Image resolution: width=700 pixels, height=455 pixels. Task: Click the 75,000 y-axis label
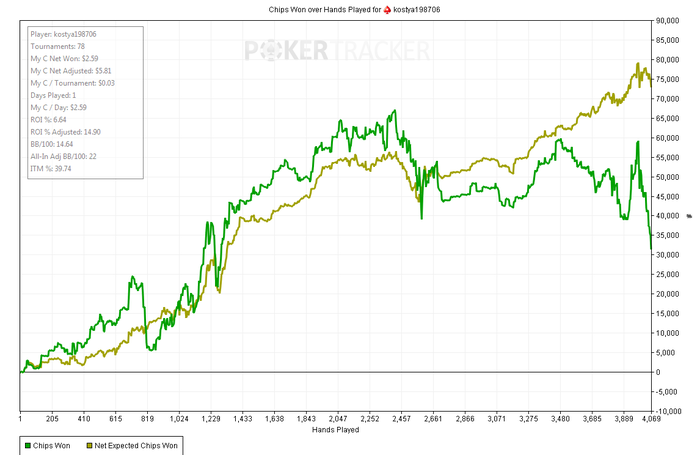click(667, 79)
